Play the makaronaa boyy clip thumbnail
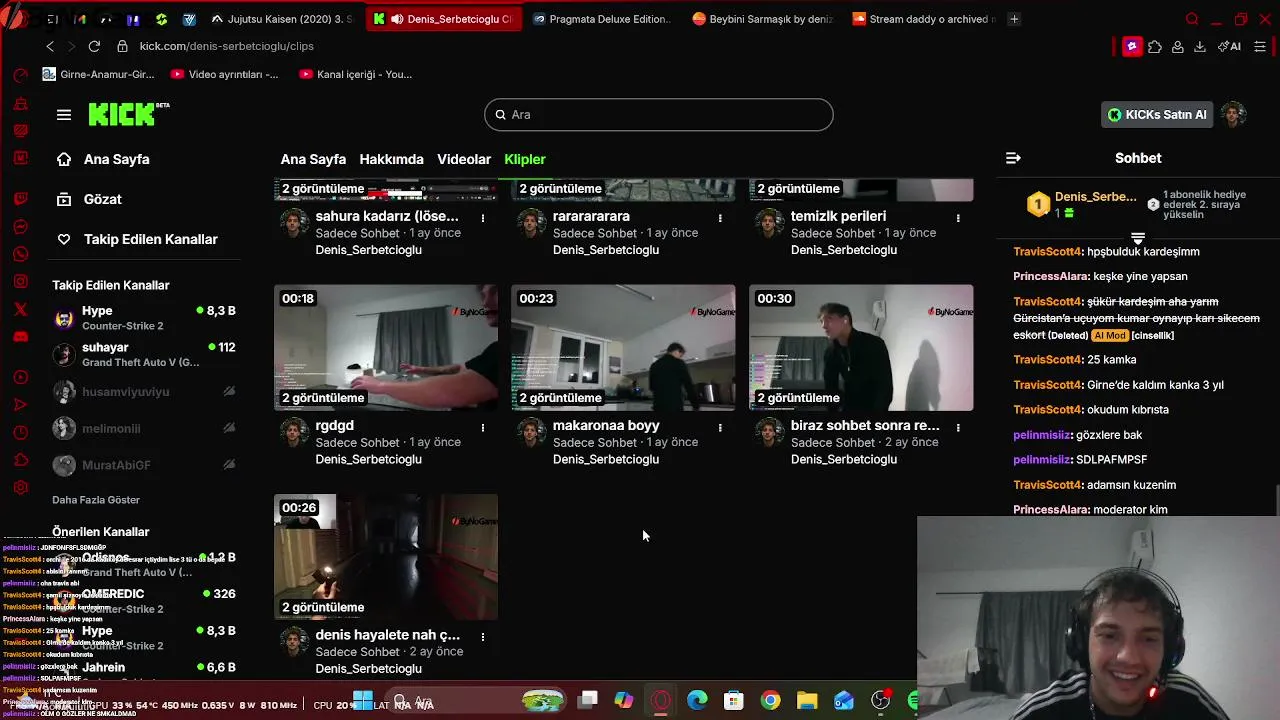The width and height of the screenshot is (1280, 720). click(x=623, y=347)
